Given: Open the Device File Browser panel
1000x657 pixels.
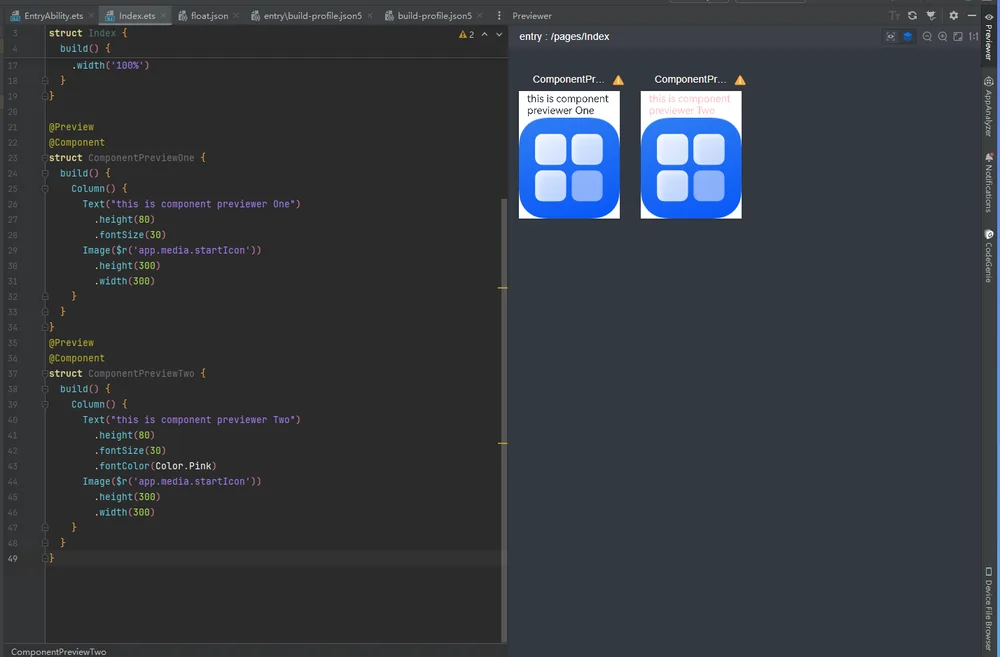Looking at the screenshot, I should click(x=989, y=609).
